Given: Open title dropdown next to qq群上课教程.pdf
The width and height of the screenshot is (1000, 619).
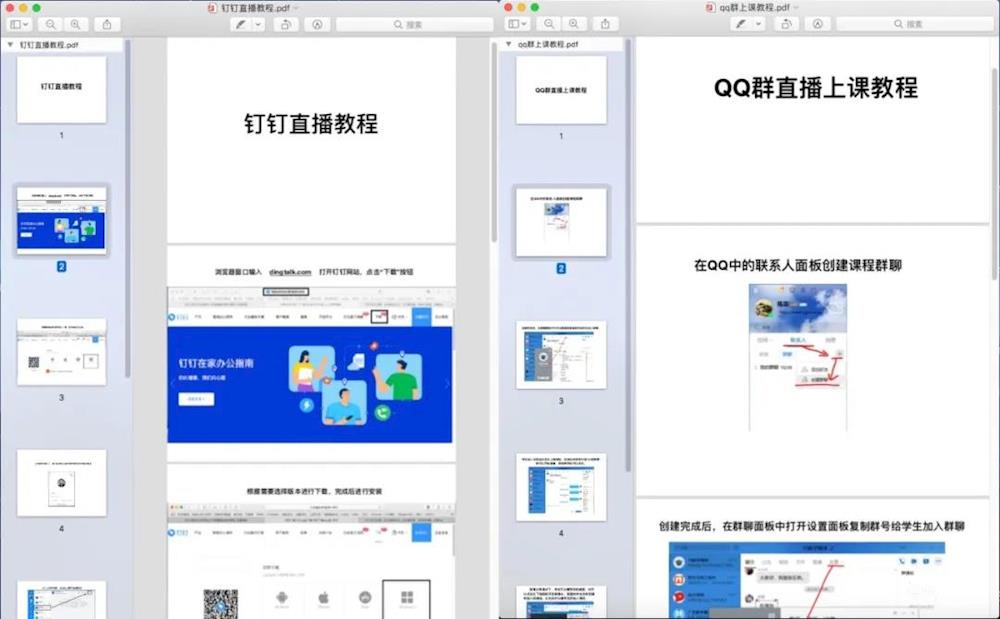Looking at the screenshot, I should [x=796, y=7].
